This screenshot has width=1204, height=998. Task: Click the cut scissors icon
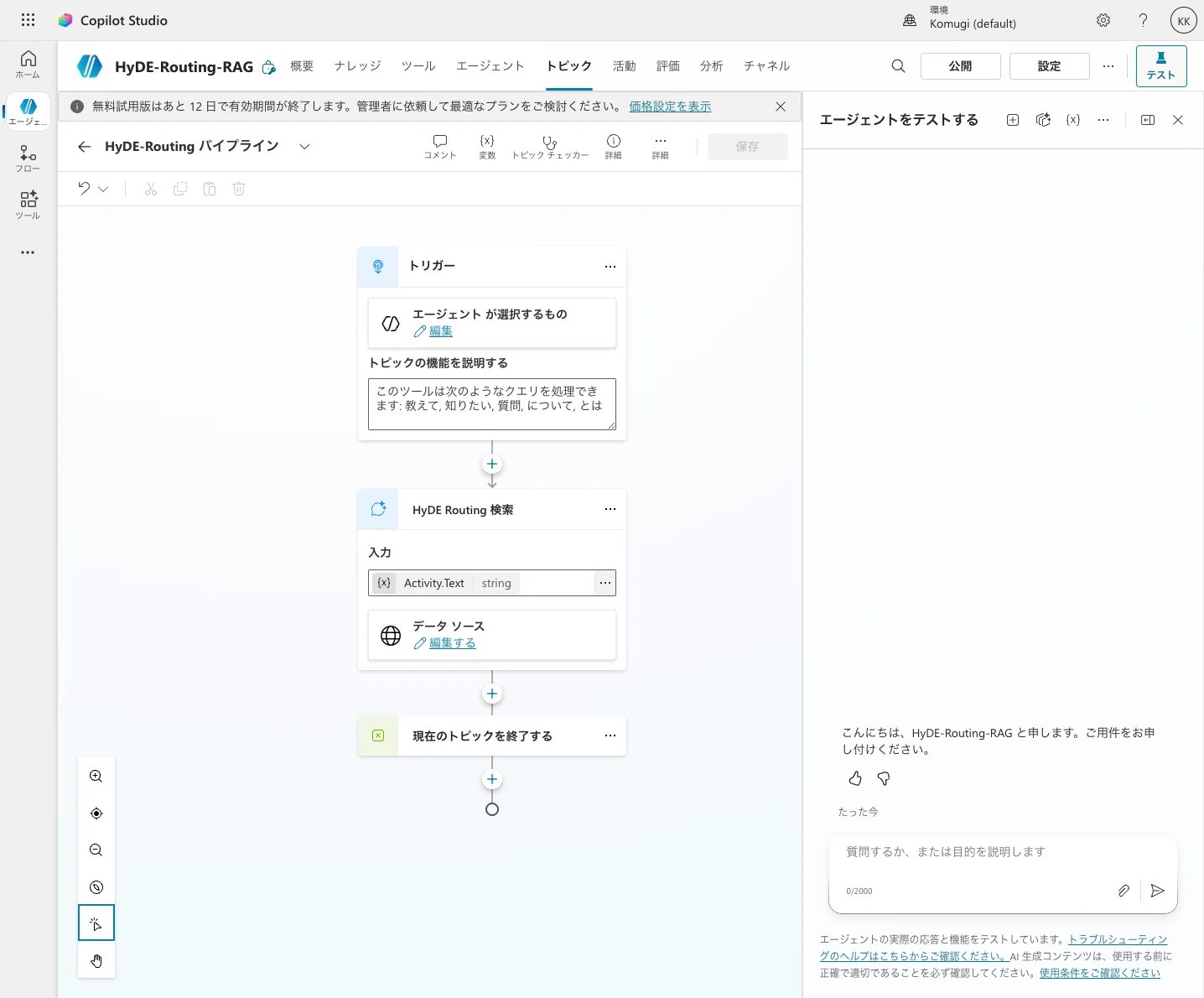(x=151, y=189)
